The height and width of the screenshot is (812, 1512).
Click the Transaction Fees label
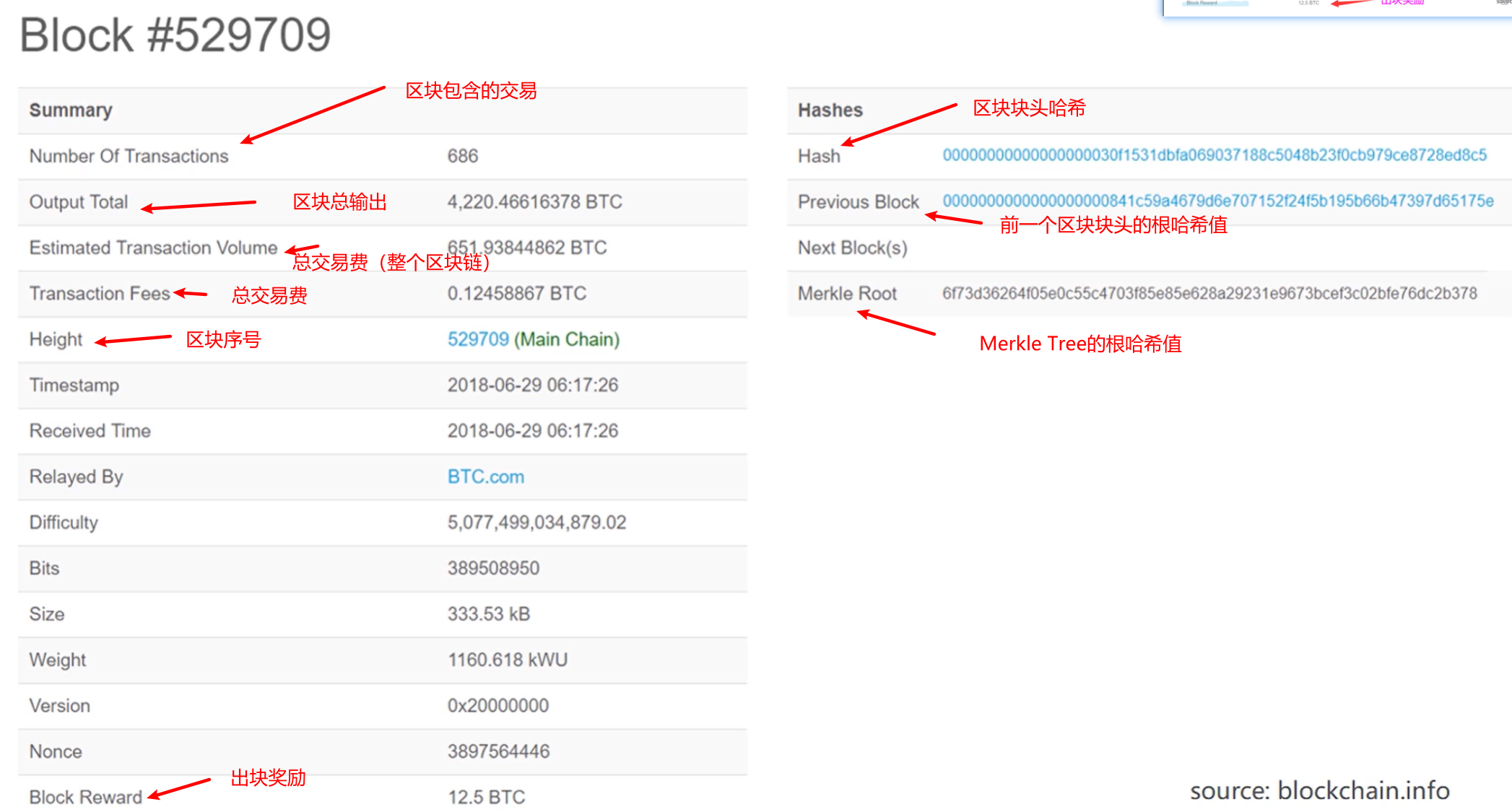click(100, 294)
